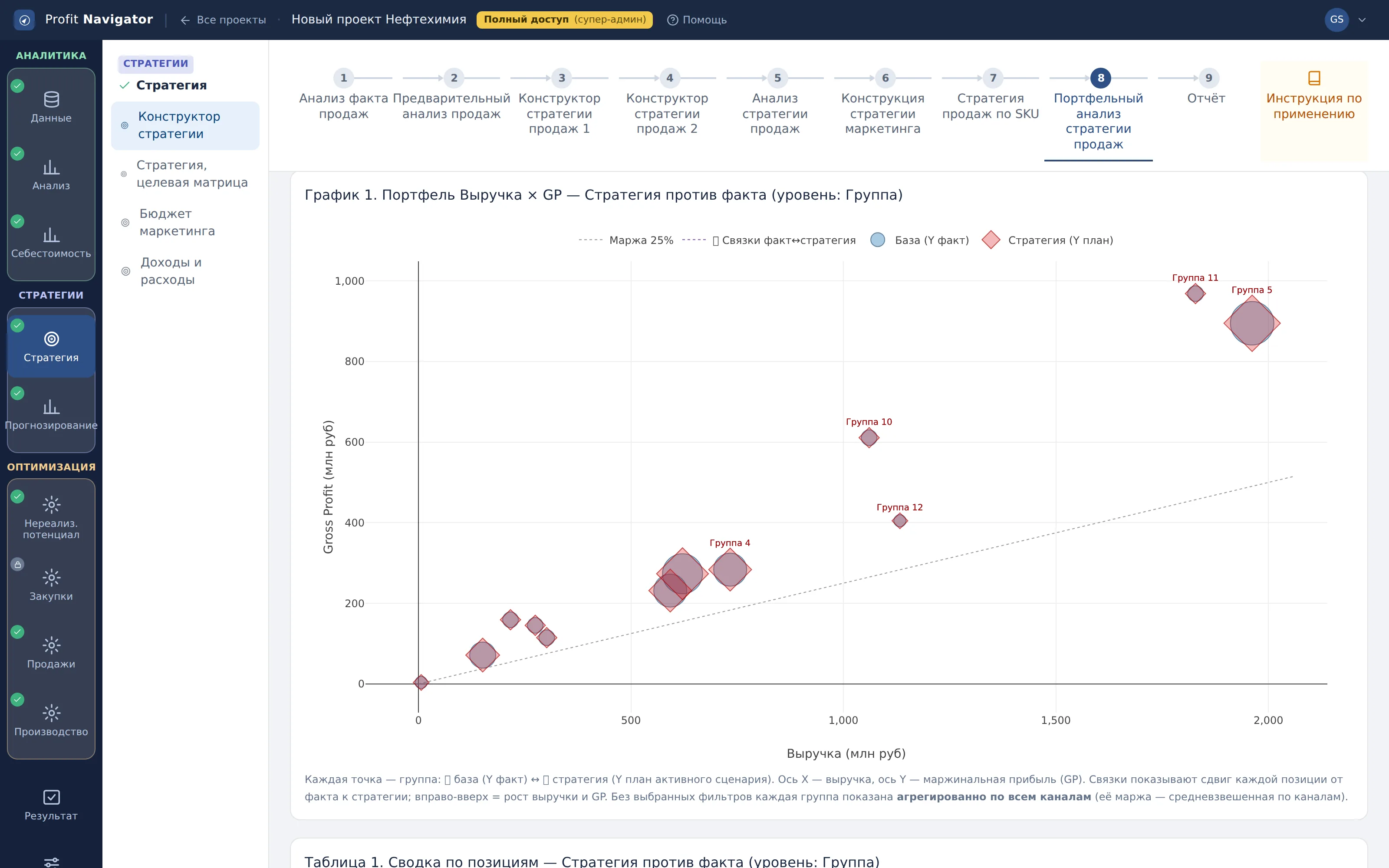
Task: Open Нереализ. потенциал optimization
Action: coord(51,517)
